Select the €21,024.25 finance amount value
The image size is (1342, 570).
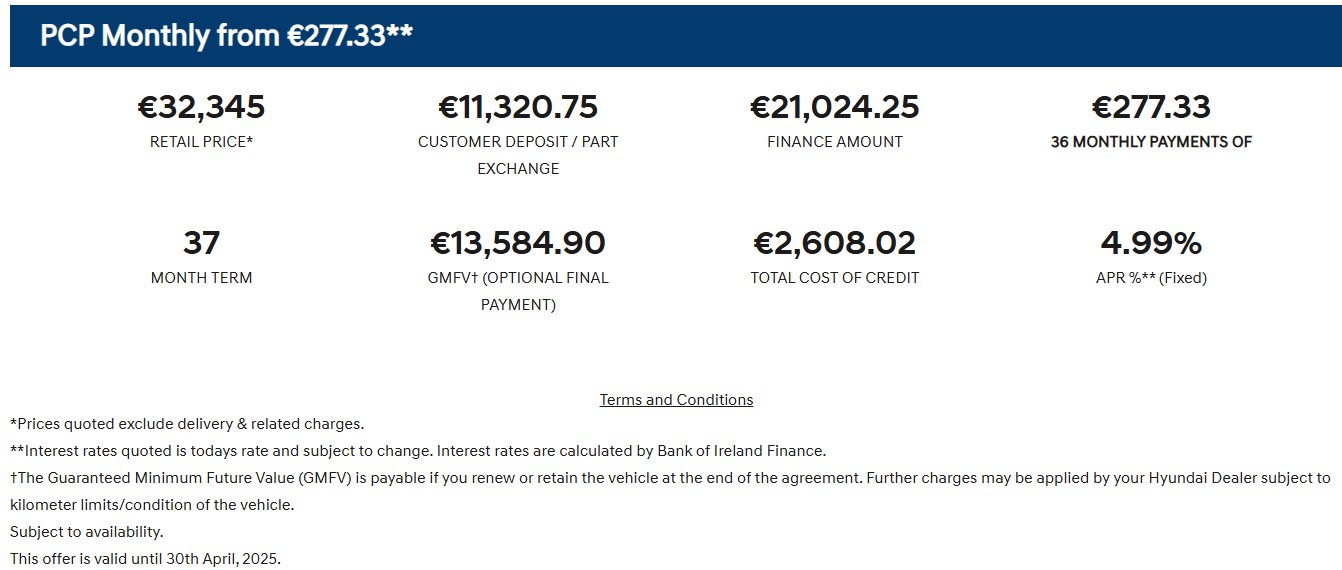pos(835,107)
